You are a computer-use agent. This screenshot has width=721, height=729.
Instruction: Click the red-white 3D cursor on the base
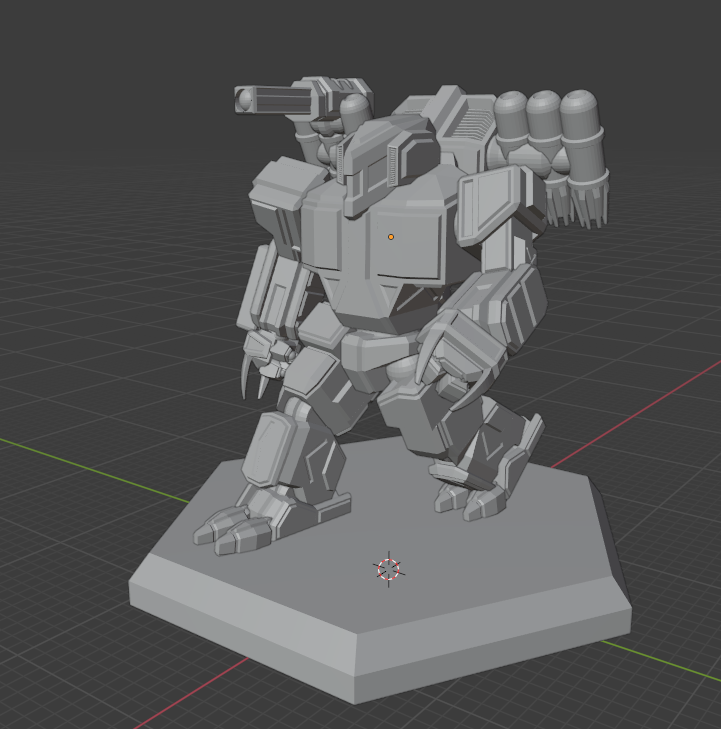pos(389,569)
